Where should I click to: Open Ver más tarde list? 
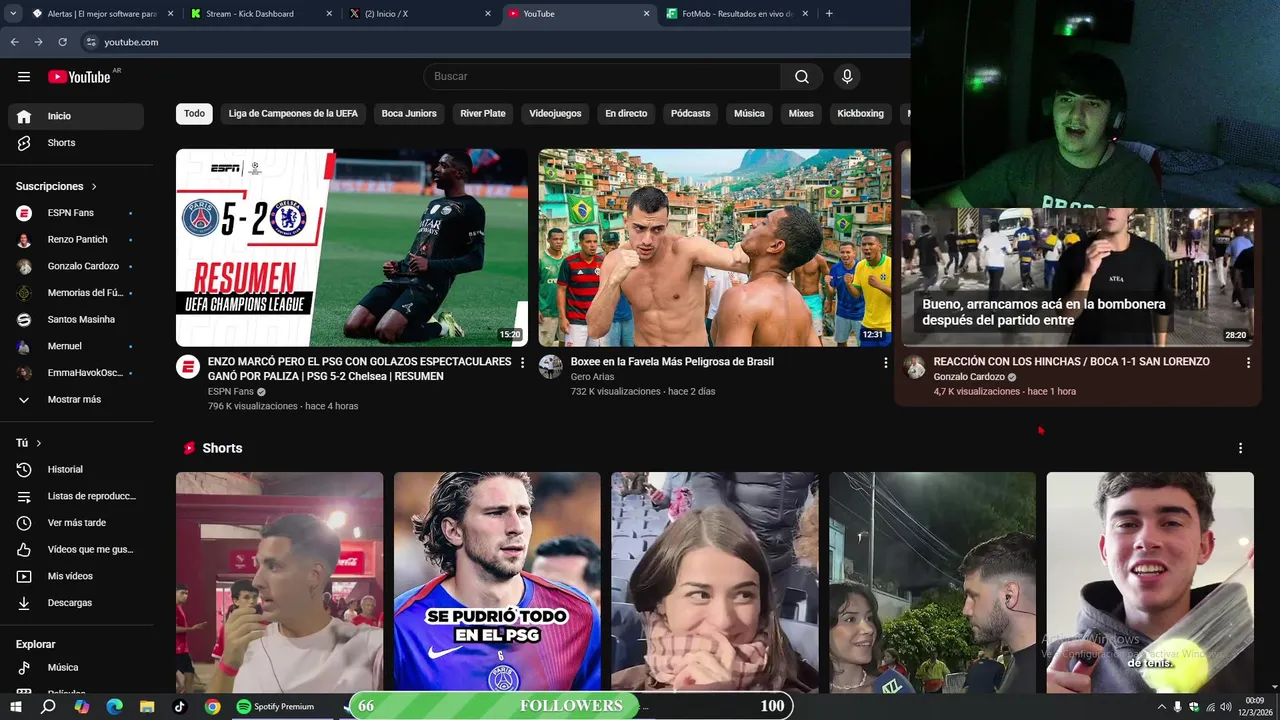click(76, 523)
